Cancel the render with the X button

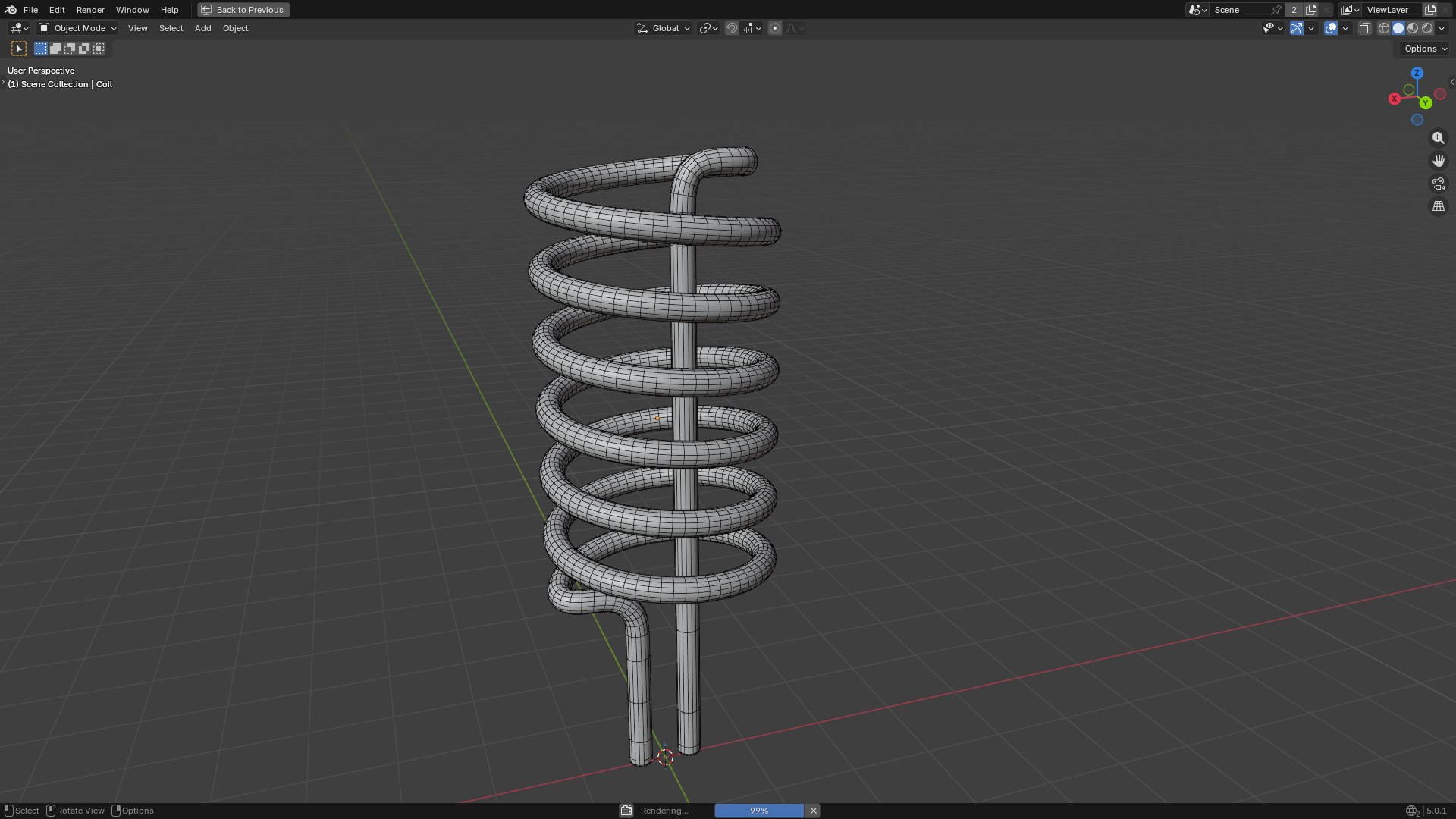click(x=813, y=811)
